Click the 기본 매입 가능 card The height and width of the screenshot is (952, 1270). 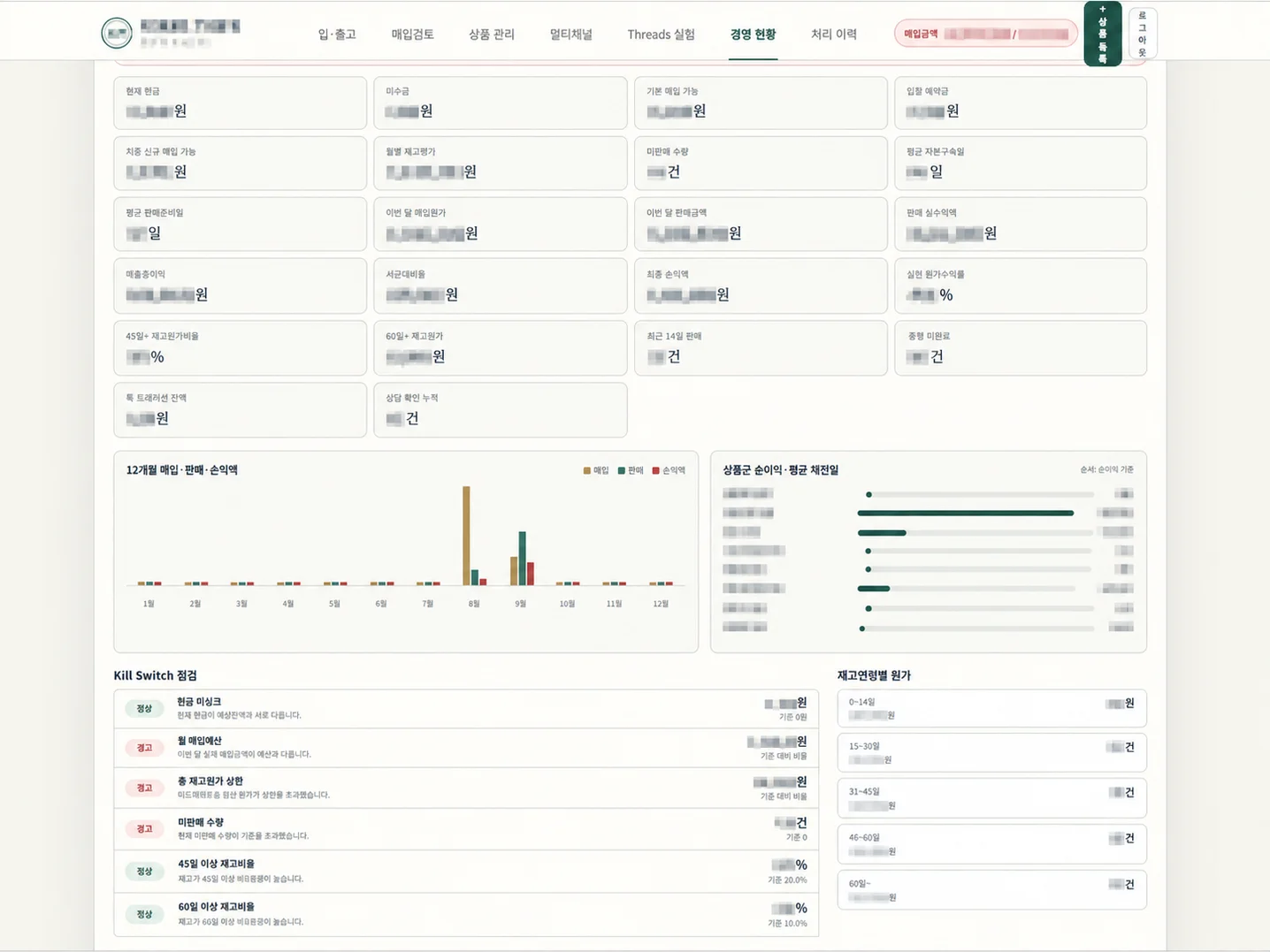[x=761, y=103]
